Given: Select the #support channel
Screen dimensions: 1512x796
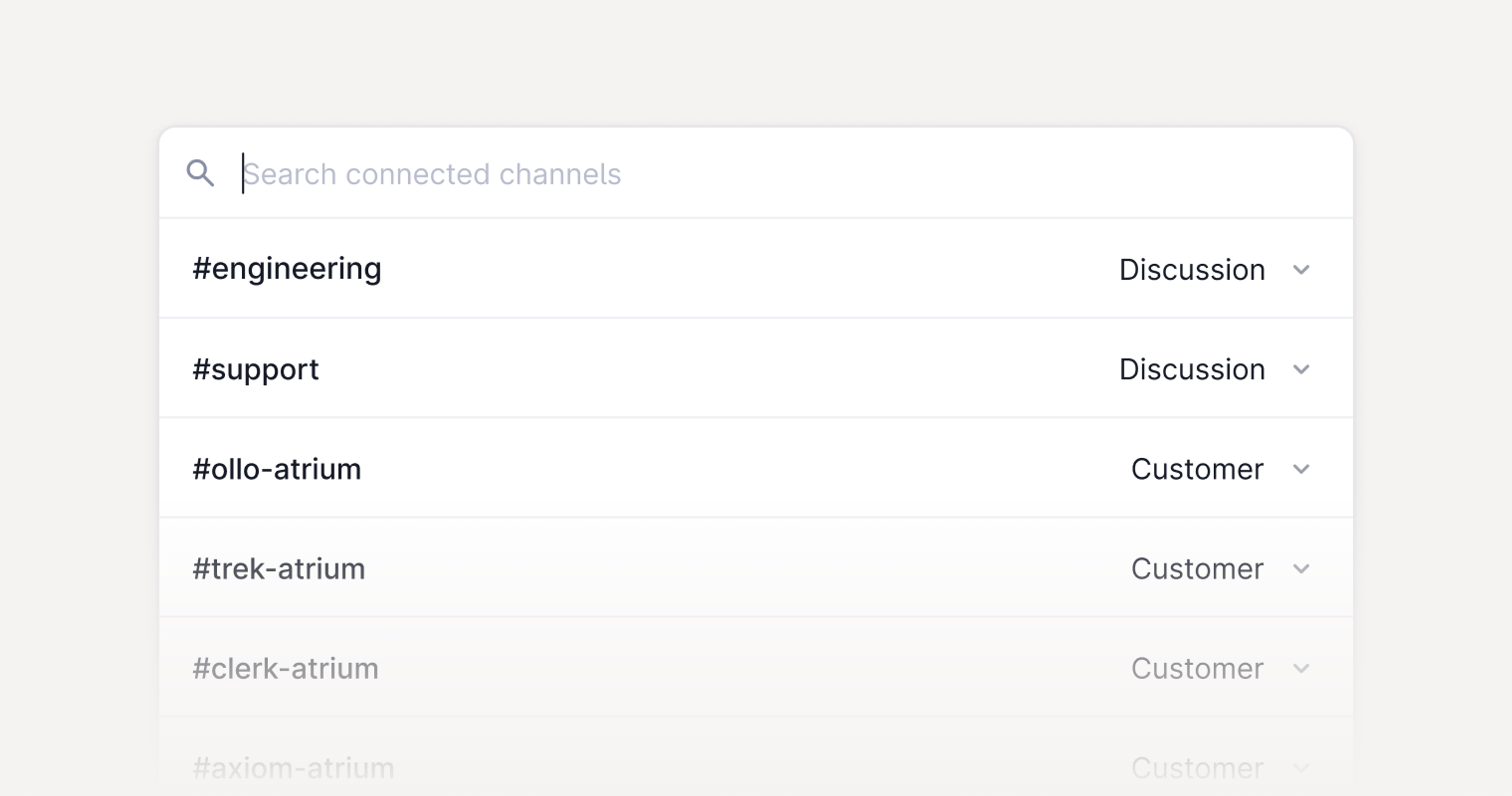Looking at the screenshot, I should click(x=256, y=369).
